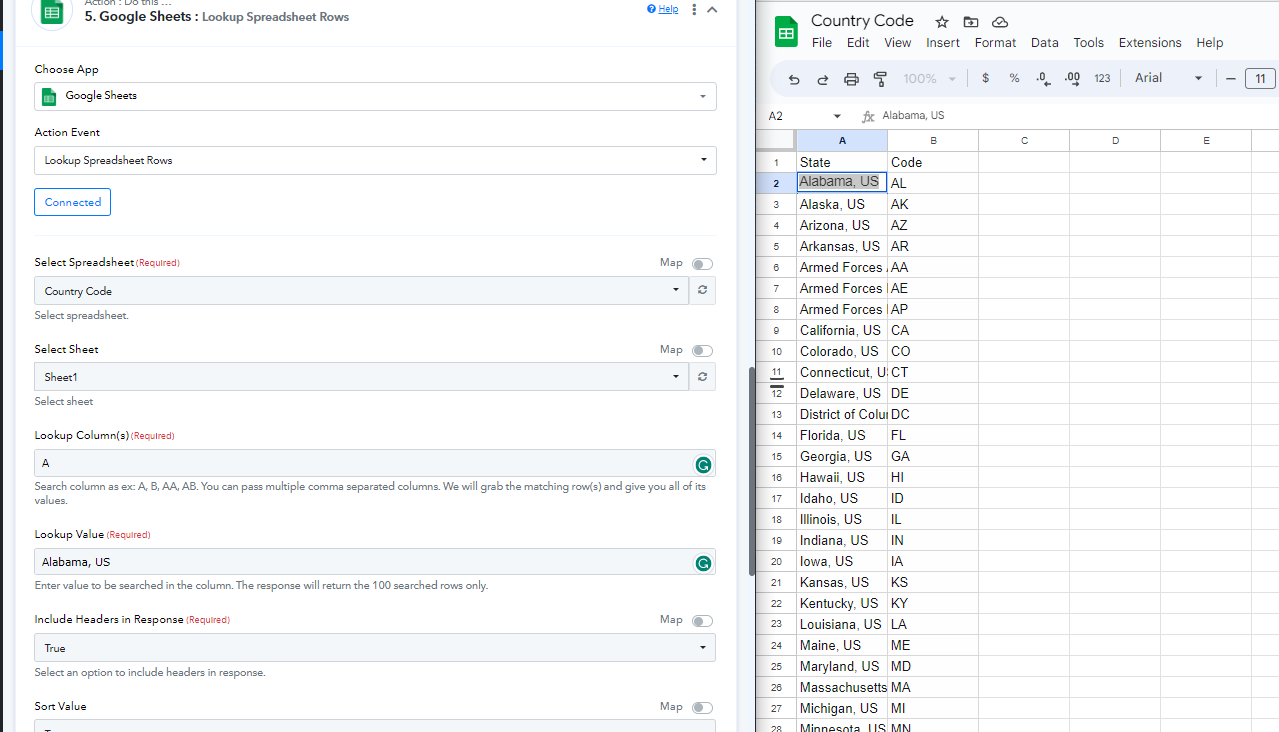
Task: Open the Choose App dropdown
Action: tap(375, 96)
